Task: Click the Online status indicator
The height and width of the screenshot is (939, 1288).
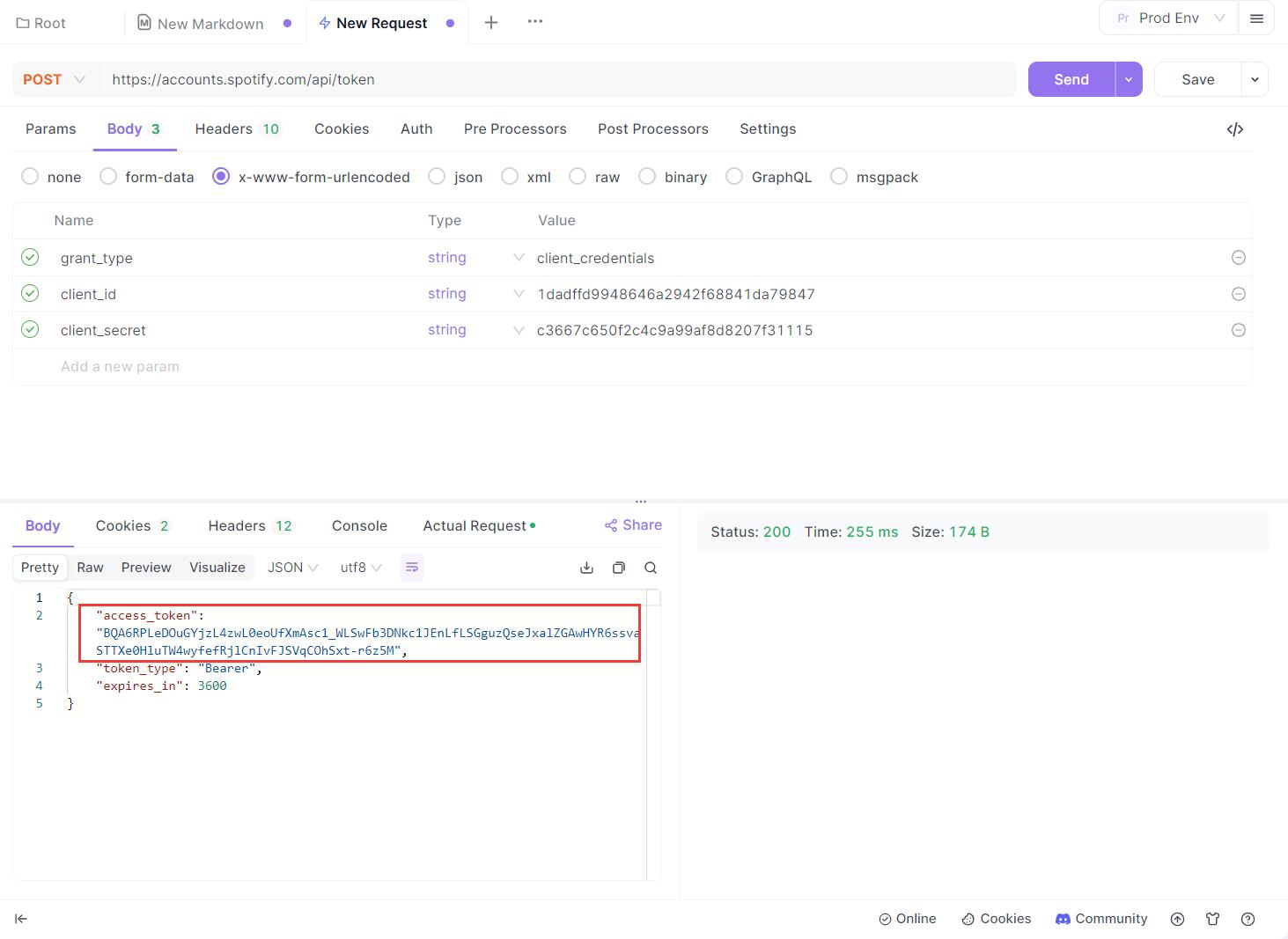Action: coord(907,919)
